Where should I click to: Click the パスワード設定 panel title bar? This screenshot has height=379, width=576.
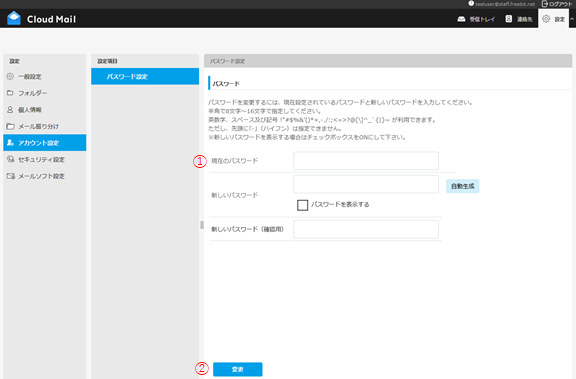click(388, 61)
